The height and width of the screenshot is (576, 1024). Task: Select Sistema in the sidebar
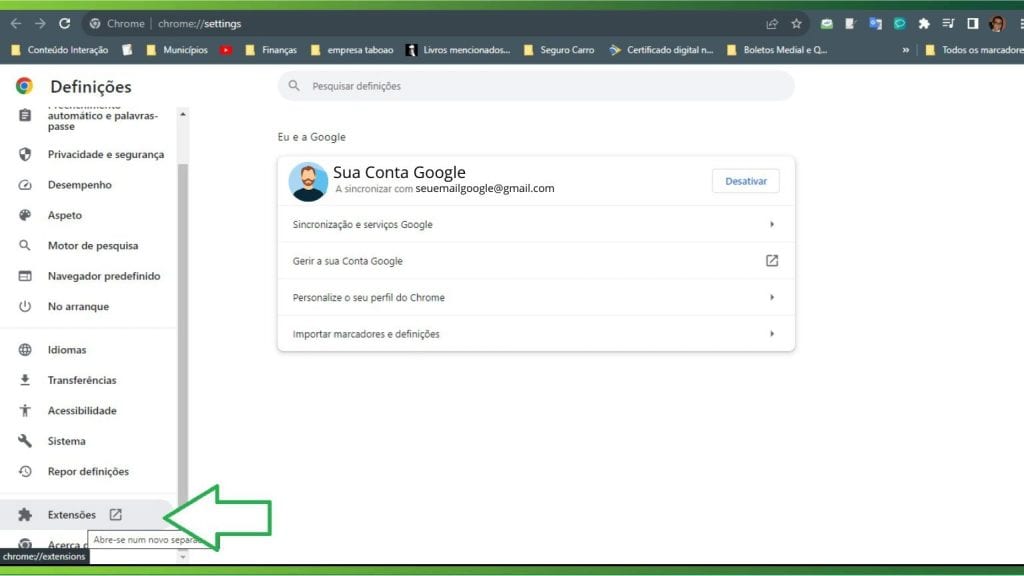67,441
